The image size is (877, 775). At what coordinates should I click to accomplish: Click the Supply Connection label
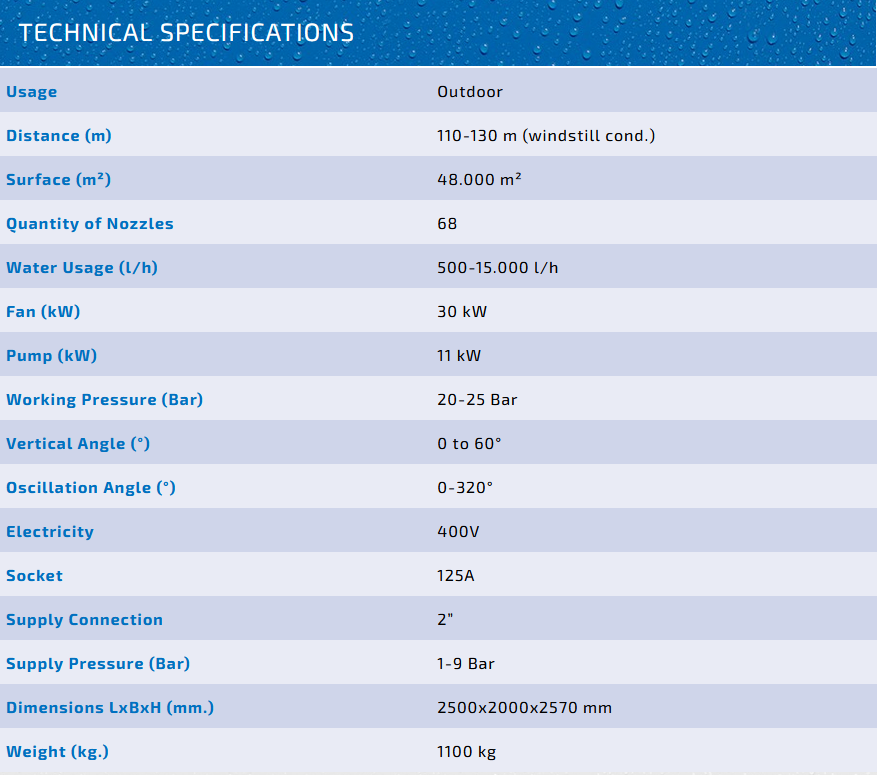[84, 620]
